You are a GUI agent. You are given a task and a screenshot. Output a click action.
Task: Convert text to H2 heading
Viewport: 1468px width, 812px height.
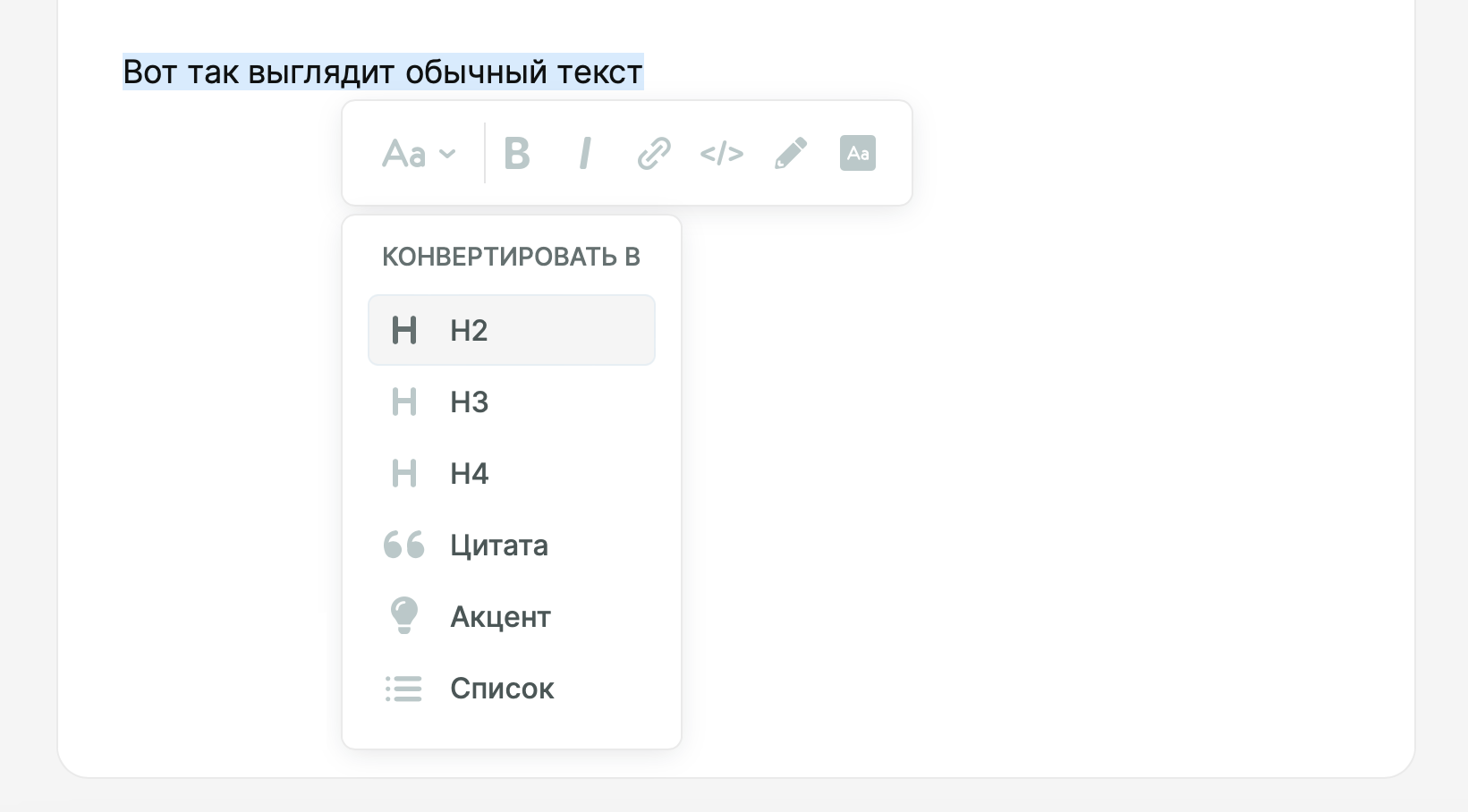click(x=512, y=330)
